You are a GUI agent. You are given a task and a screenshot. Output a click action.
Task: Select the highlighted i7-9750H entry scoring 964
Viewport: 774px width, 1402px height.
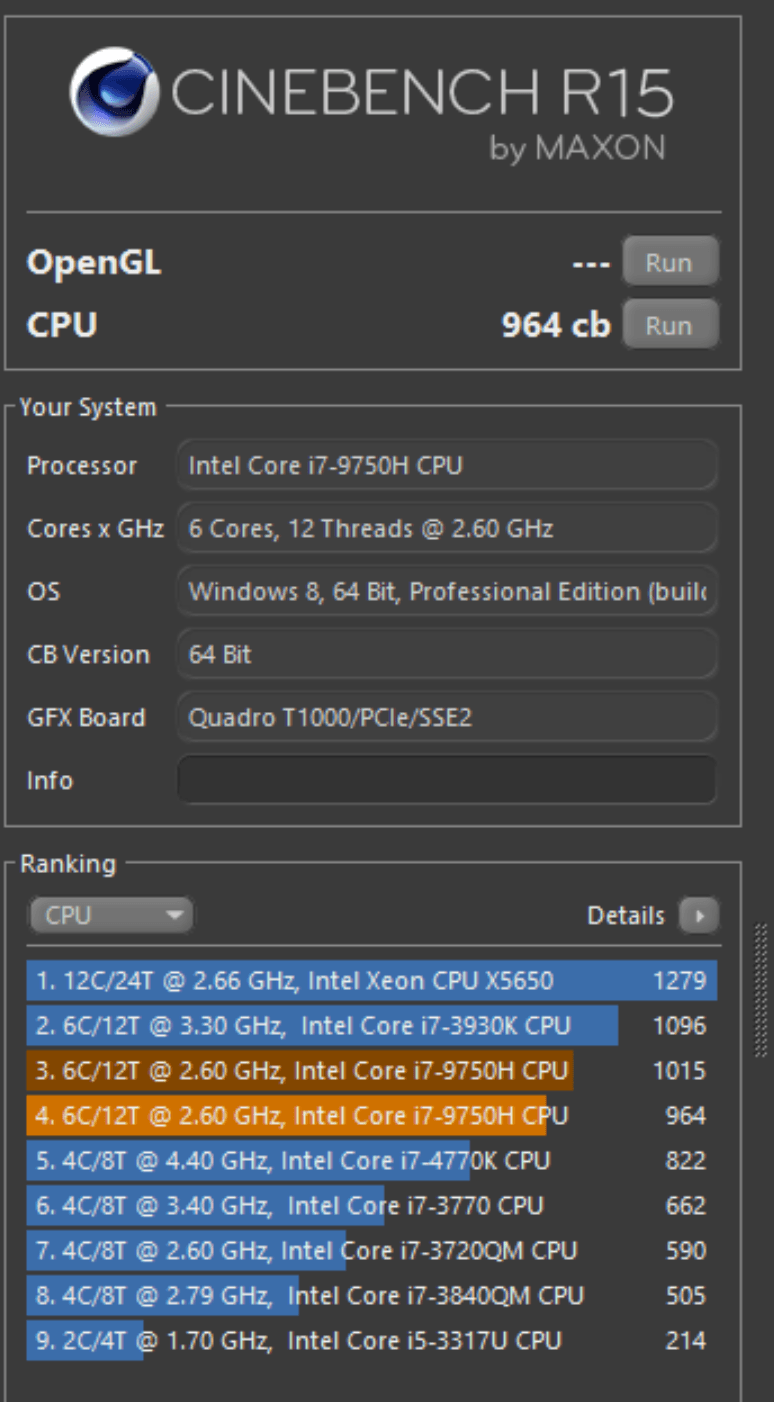point(370,1115)
